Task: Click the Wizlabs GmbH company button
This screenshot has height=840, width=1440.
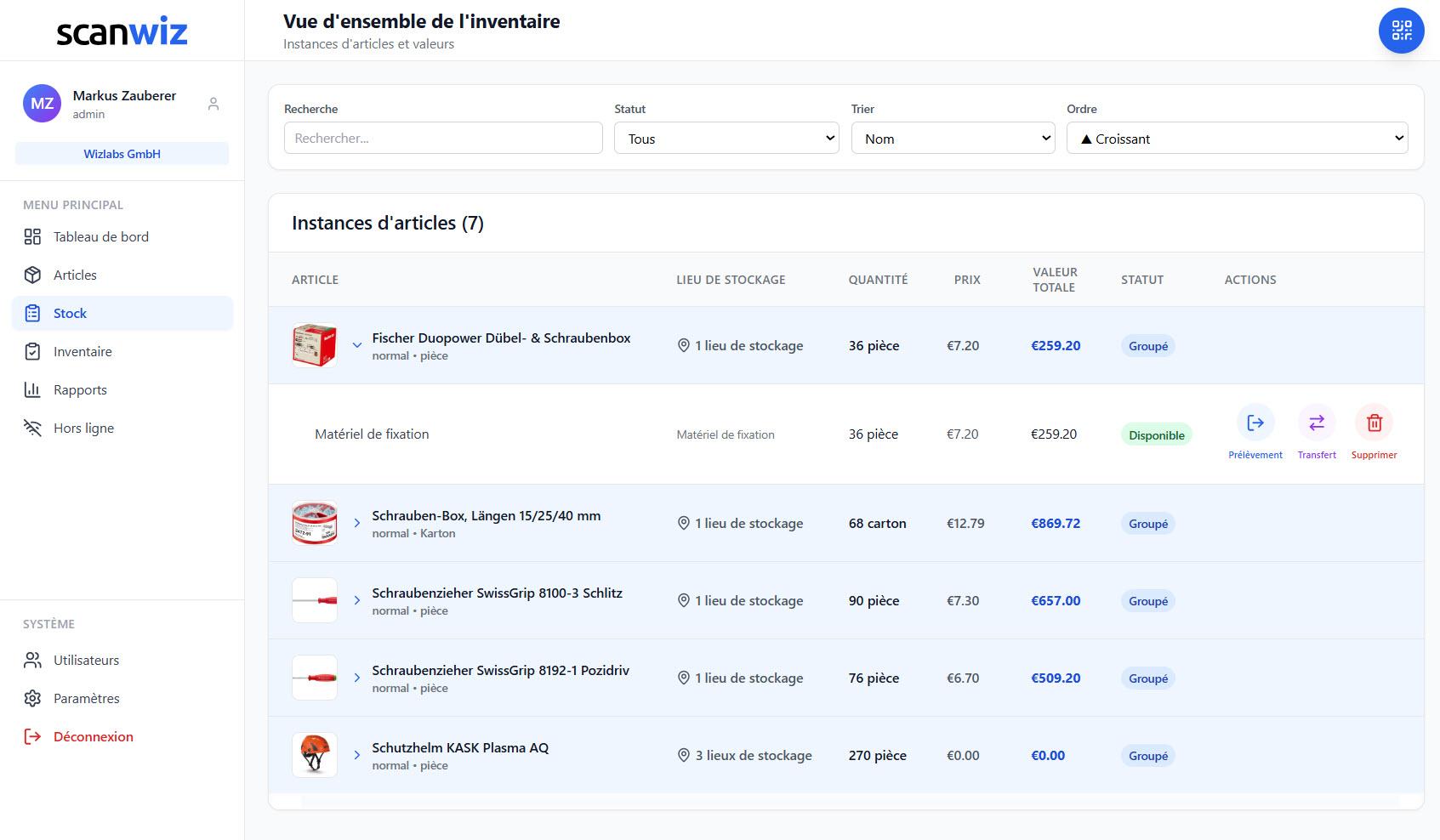Action: tap(122, 154)
